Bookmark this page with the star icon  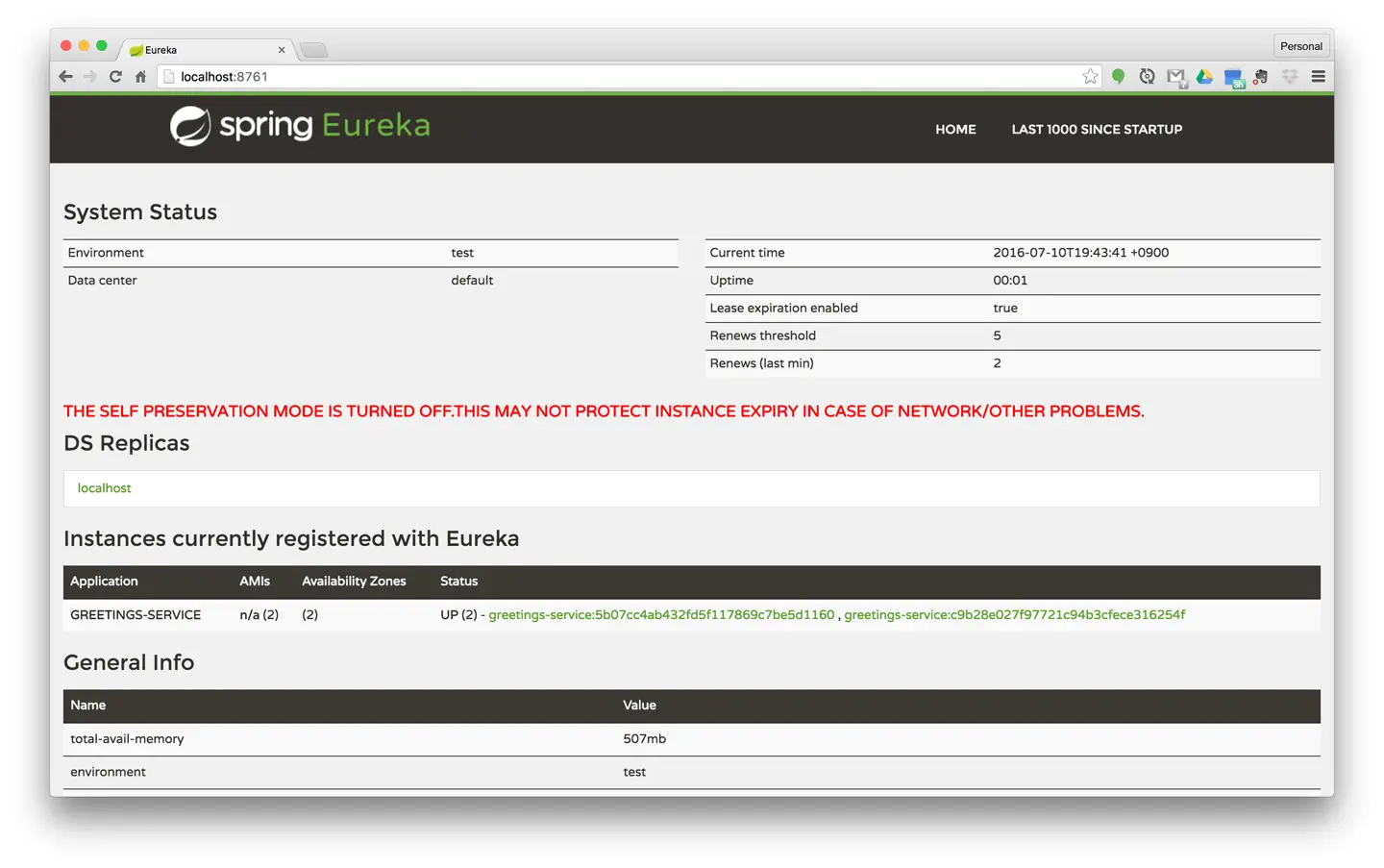(1090, 77)
